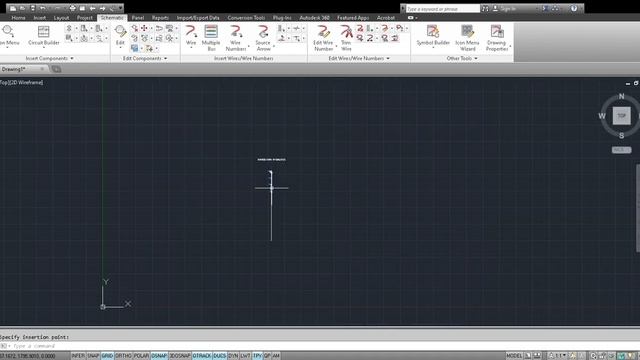Image resolution: width=640 pixels, height=360 pixels.
Task: Click the TOP face of the ViewCube
Action: click(622, 116)
